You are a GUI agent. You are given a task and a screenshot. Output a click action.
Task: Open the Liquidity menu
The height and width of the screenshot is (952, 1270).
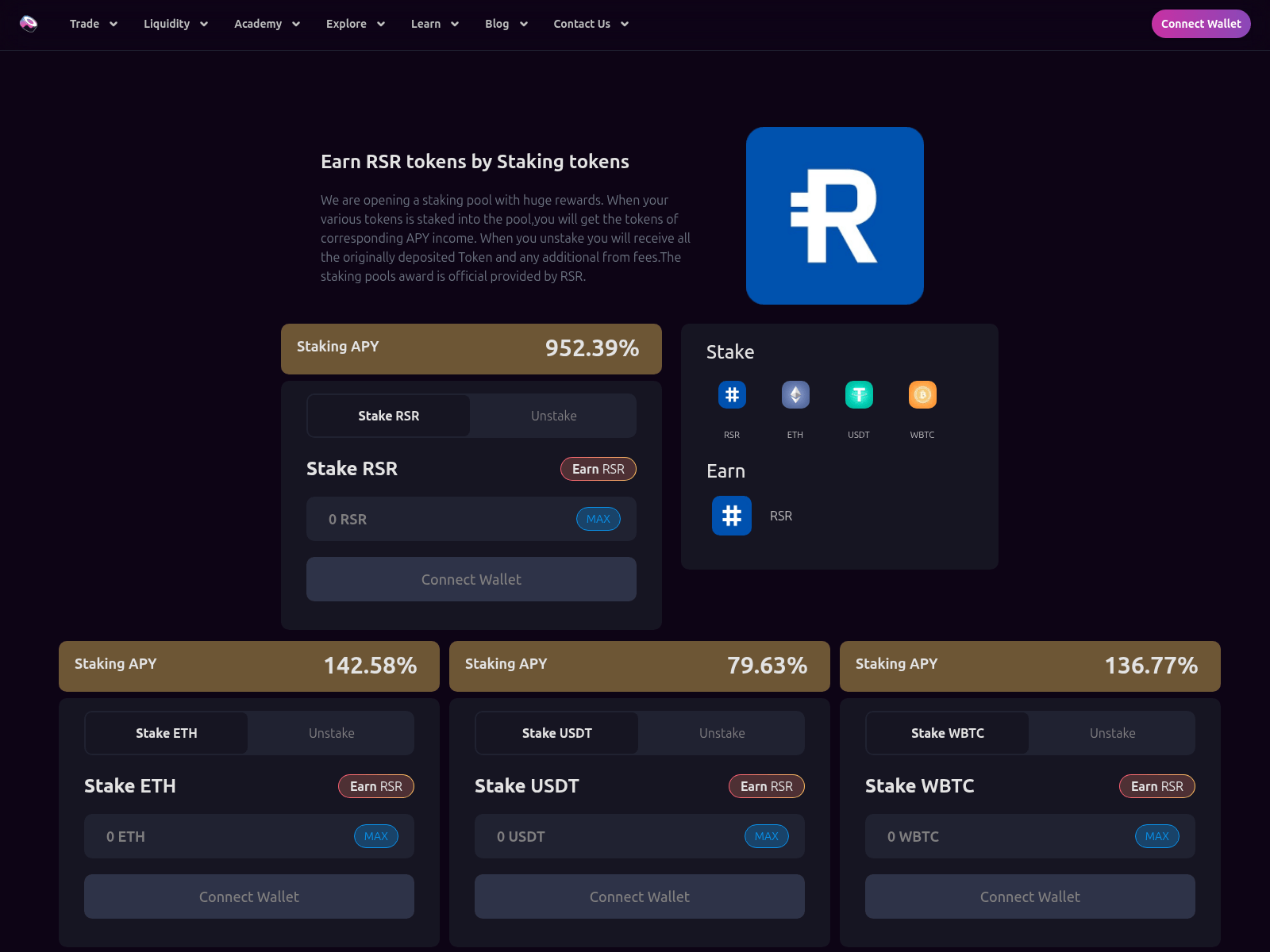click(167, 24)
